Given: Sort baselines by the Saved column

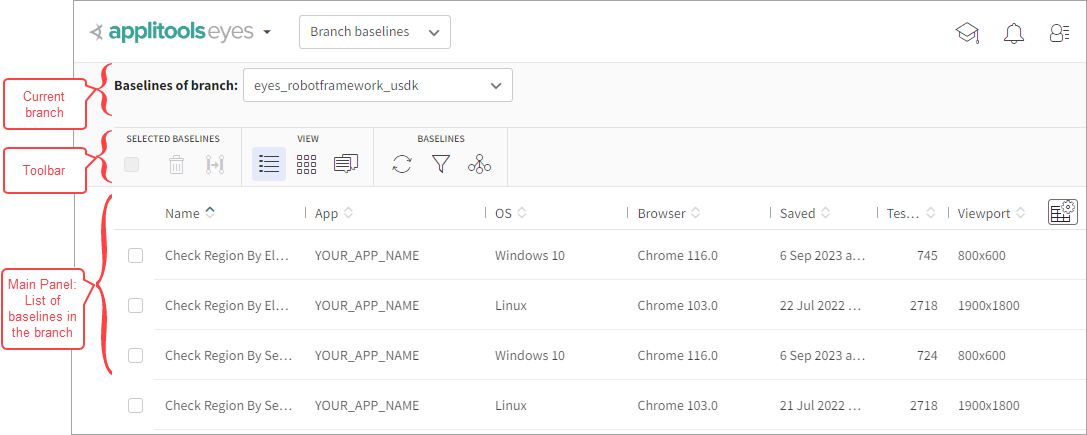Looking at the screenshot, I should pos(798,213).
